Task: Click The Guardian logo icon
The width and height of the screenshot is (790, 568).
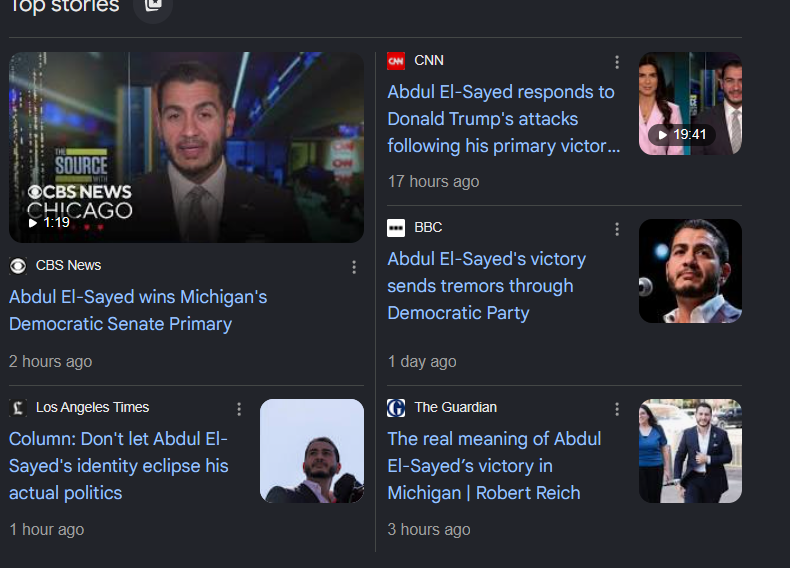Action: point(396,407)
